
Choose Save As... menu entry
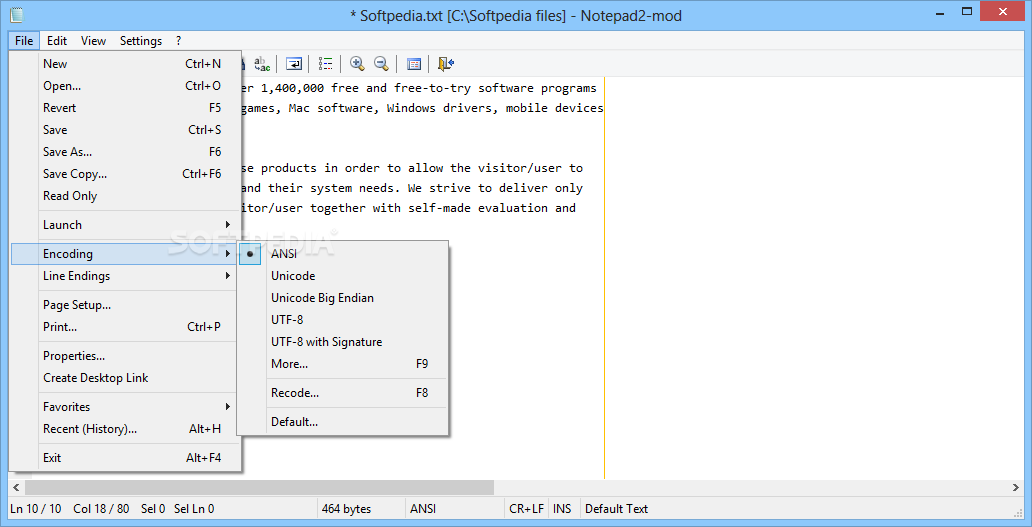pos(126,152)
